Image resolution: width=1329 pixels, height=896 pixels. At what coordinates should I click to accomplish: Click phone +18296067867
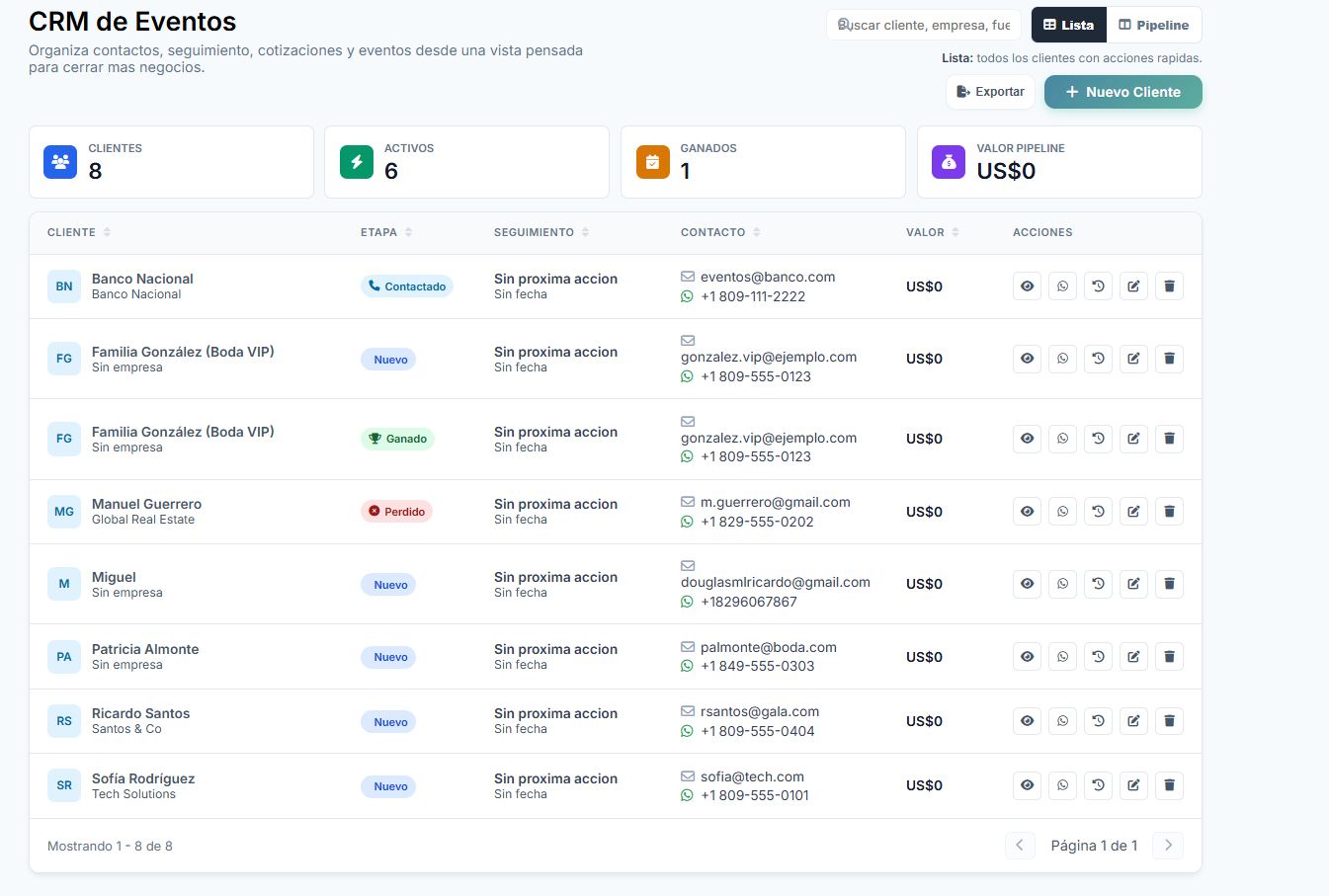[x=749, y=602]
